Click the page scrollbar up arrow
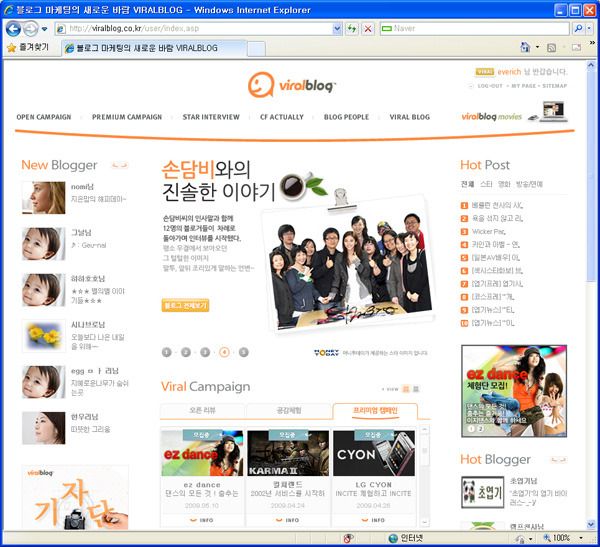600x547 pixels. (x=591, y=65)
